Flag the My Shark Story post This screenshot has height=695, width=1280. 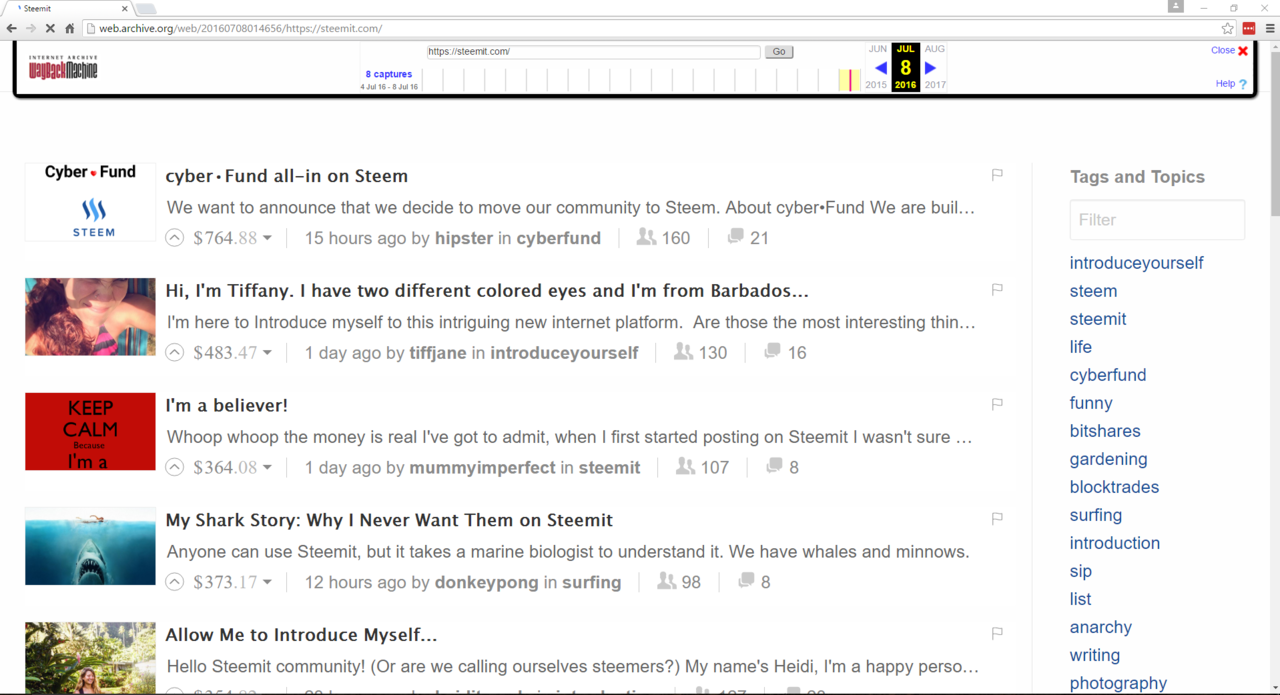click(997, 519)
